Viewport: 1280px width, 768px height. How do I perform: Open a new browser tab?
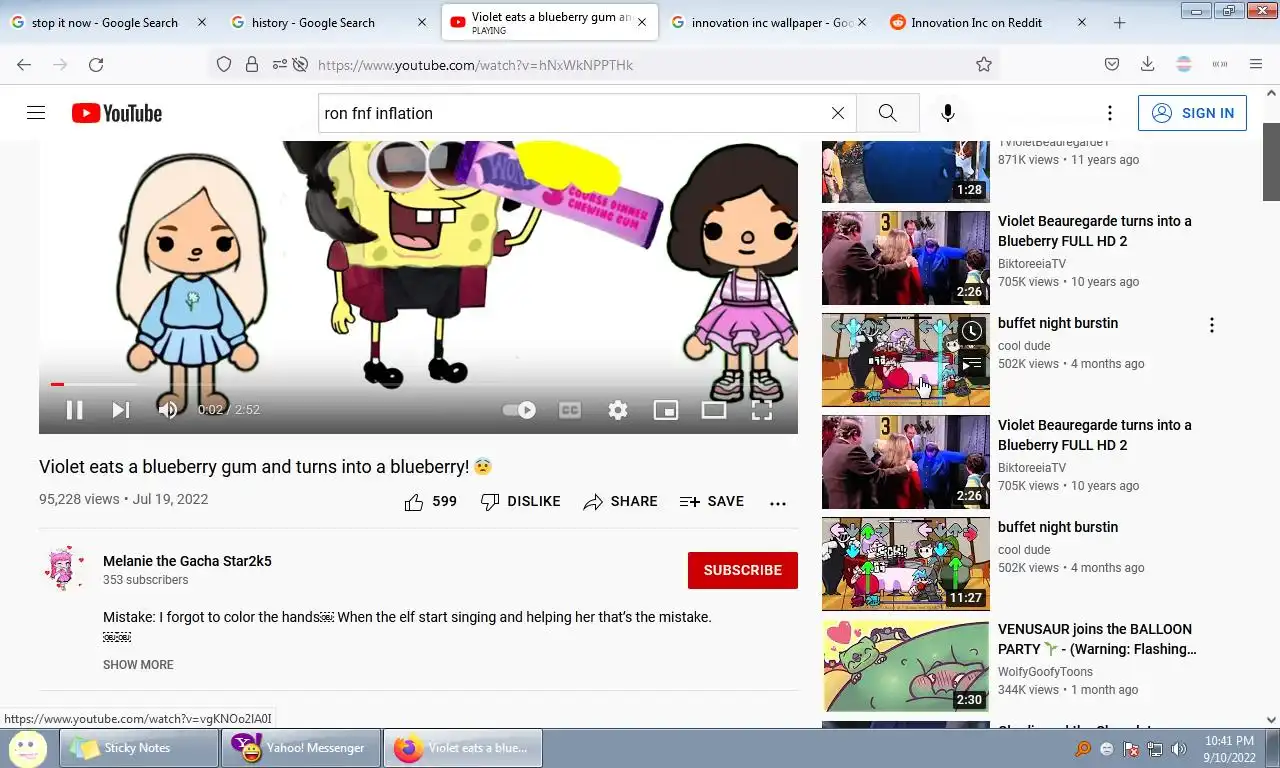tap(1120, 22)
